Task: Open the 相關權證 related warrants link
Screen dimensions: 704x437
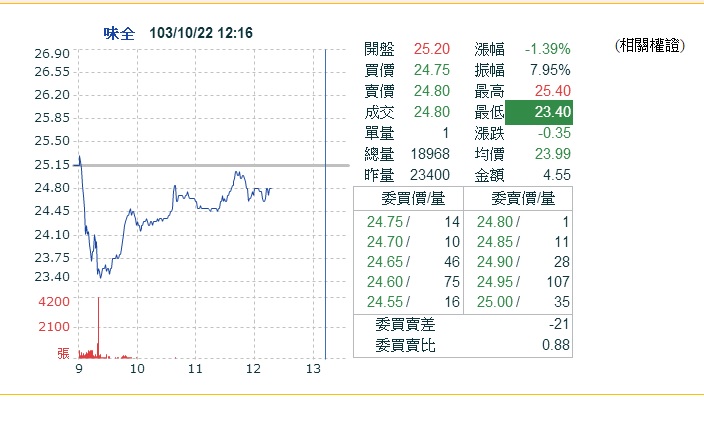Action: tap(650, 45)
